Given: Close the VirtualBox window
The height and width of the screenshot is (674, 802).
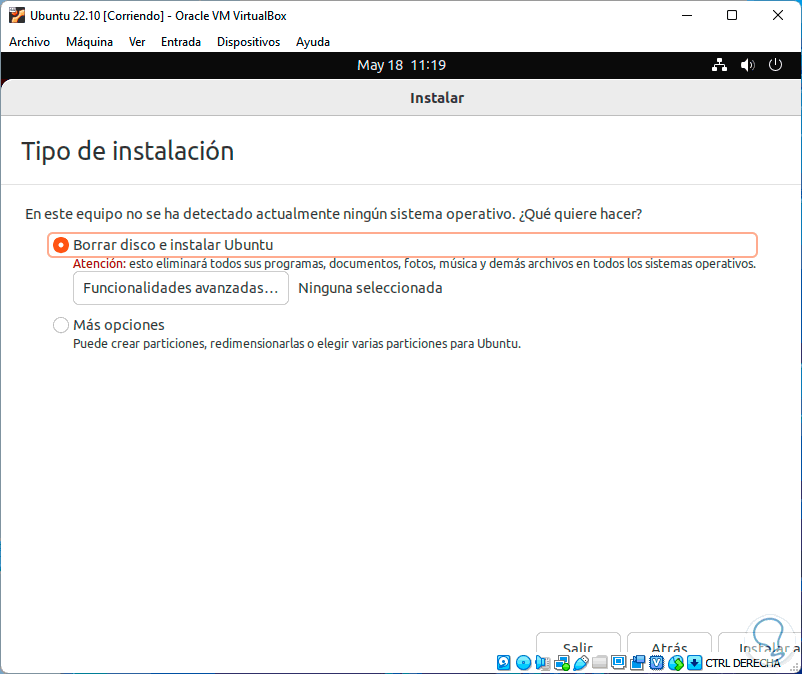Looking at the screenshot, I should (777, 15).
